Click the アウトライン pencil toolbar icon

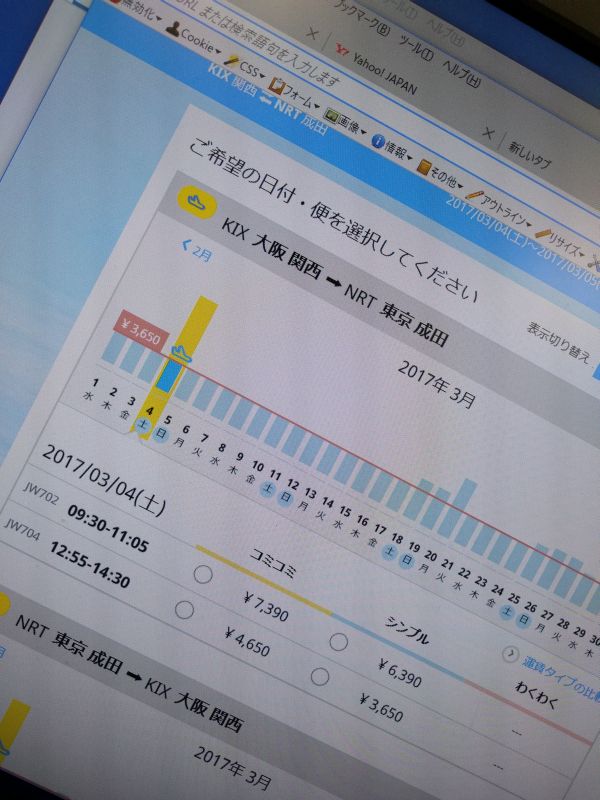(x=474, y=194)
